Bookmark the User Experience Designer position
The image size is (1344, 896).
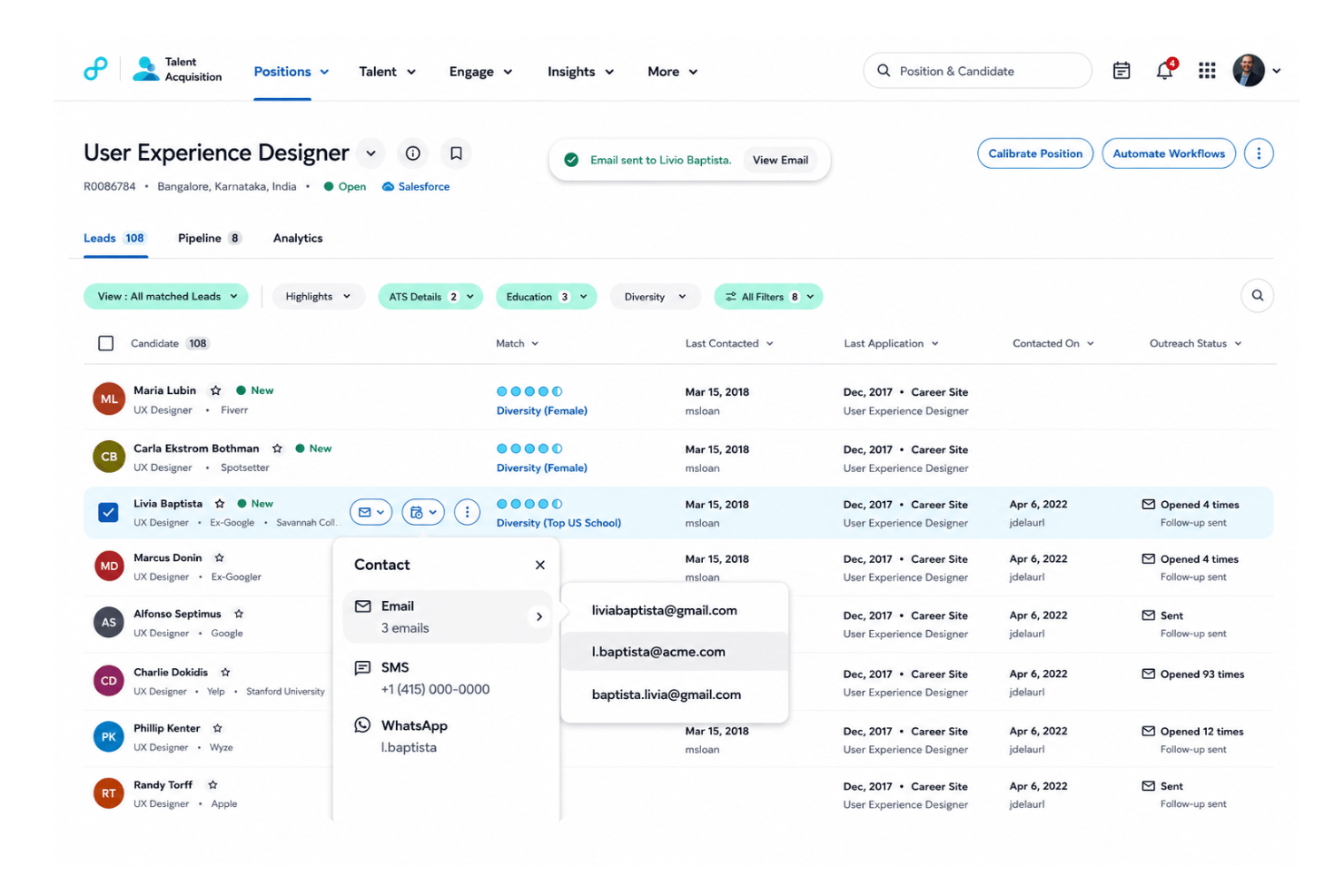click(457, 153)
